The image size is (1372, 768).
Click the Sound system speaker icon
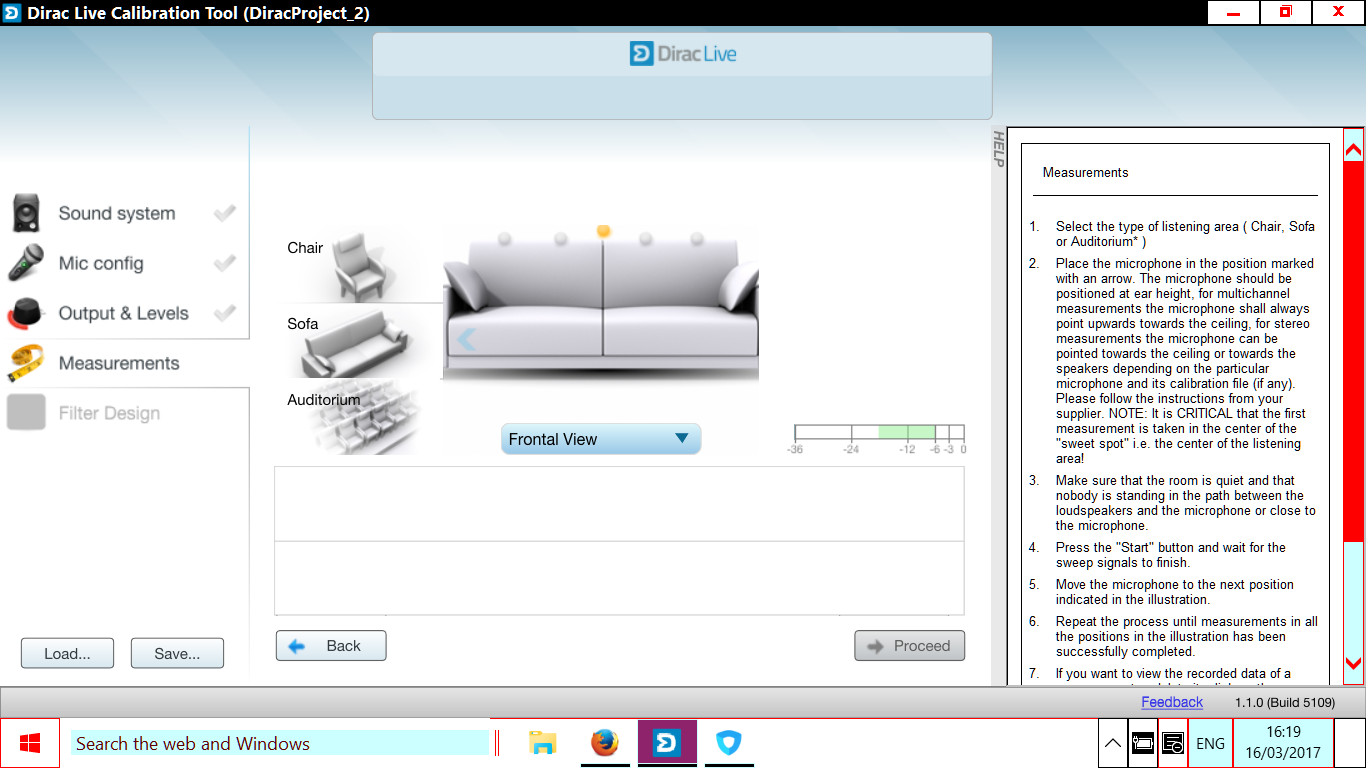click(27, 213)
